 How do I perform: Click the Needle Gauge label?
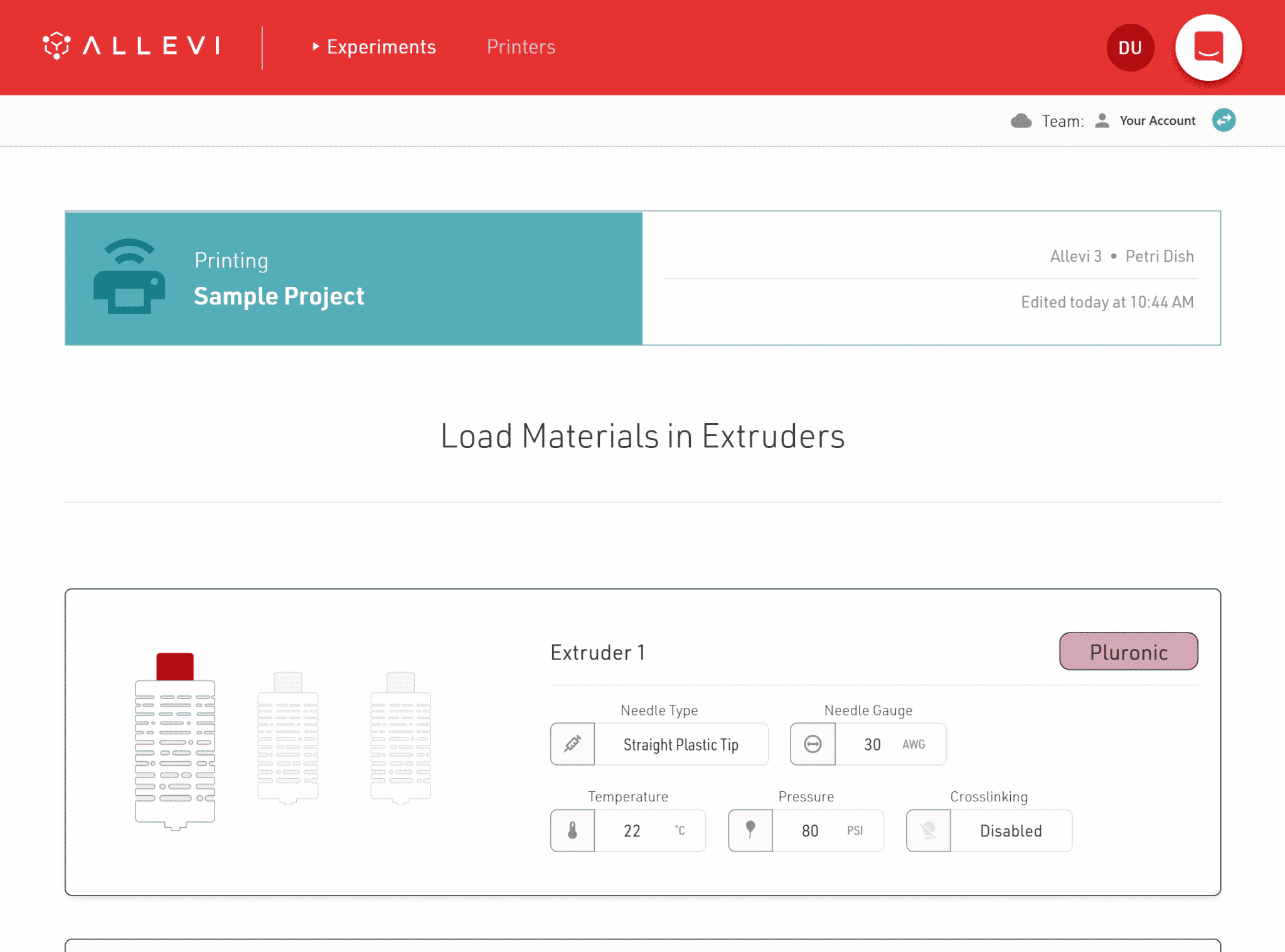pos(868,710)
